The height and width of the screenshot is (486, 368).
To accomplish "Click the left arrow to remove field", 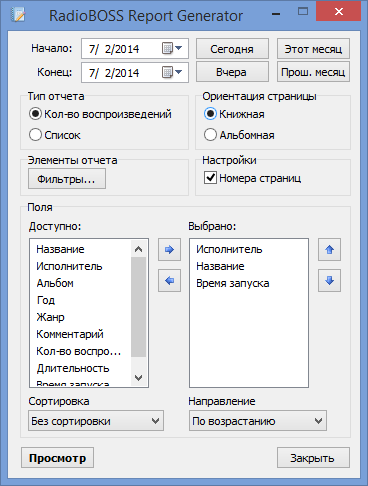I will pos(169,281).
